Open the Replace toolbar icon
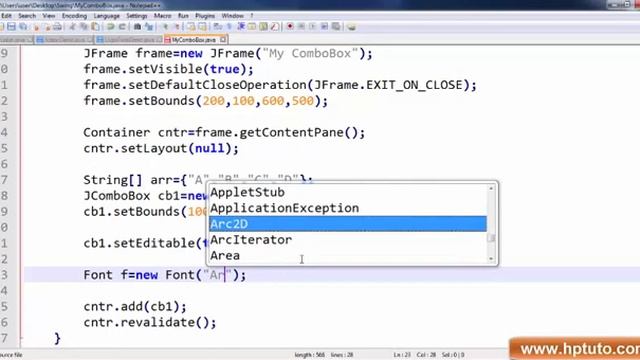 [x=149, y=27]
